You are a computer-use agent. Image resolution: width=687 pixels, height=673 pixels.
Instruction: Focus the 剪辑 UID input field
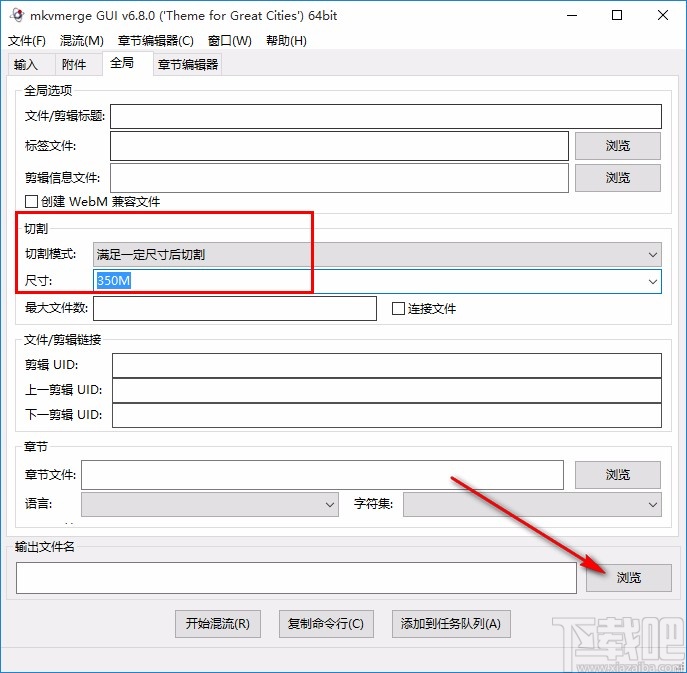387,365
